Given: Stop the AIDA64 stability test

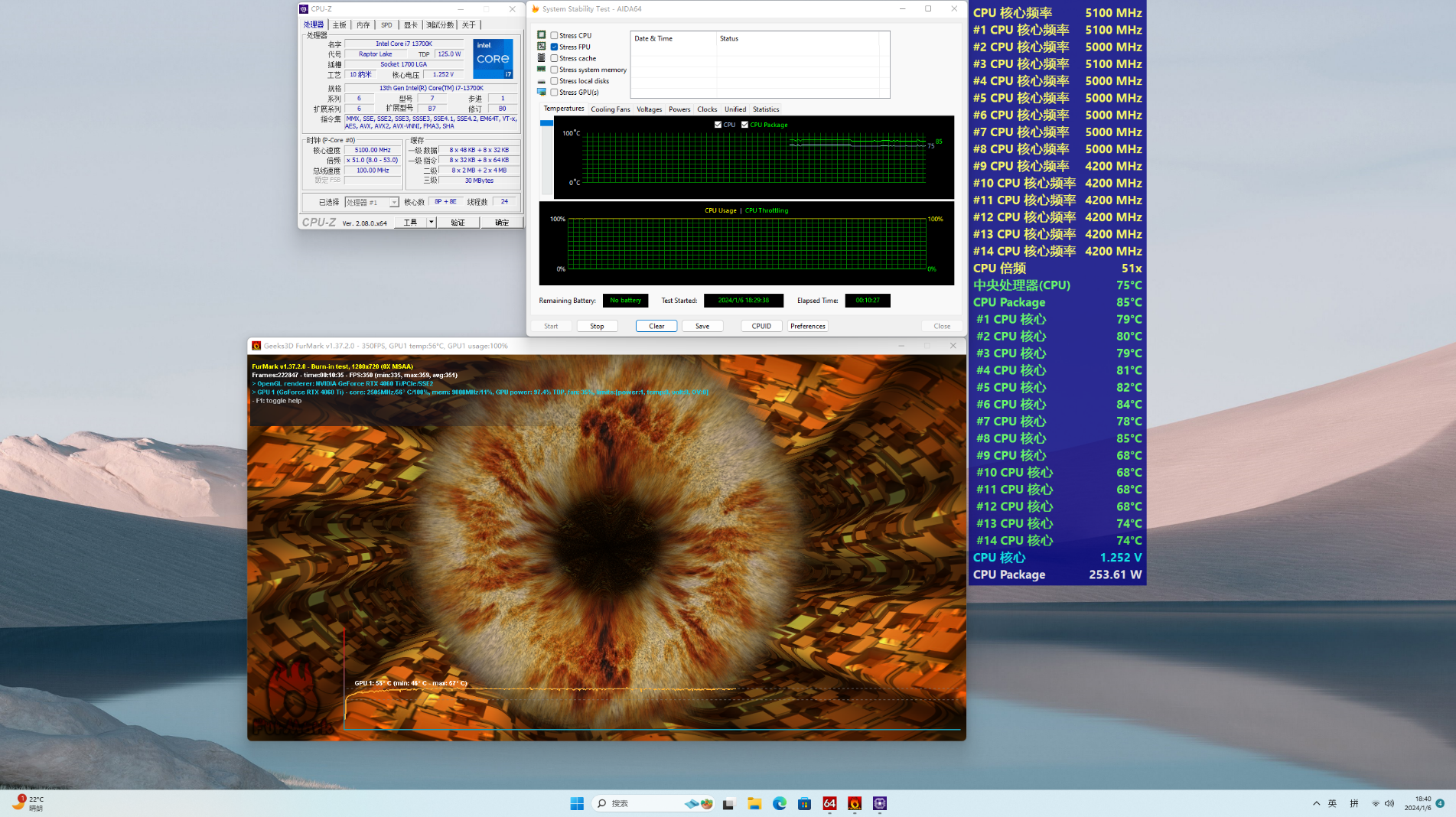Looking at the screenshot, I should [x=597, y=326].
